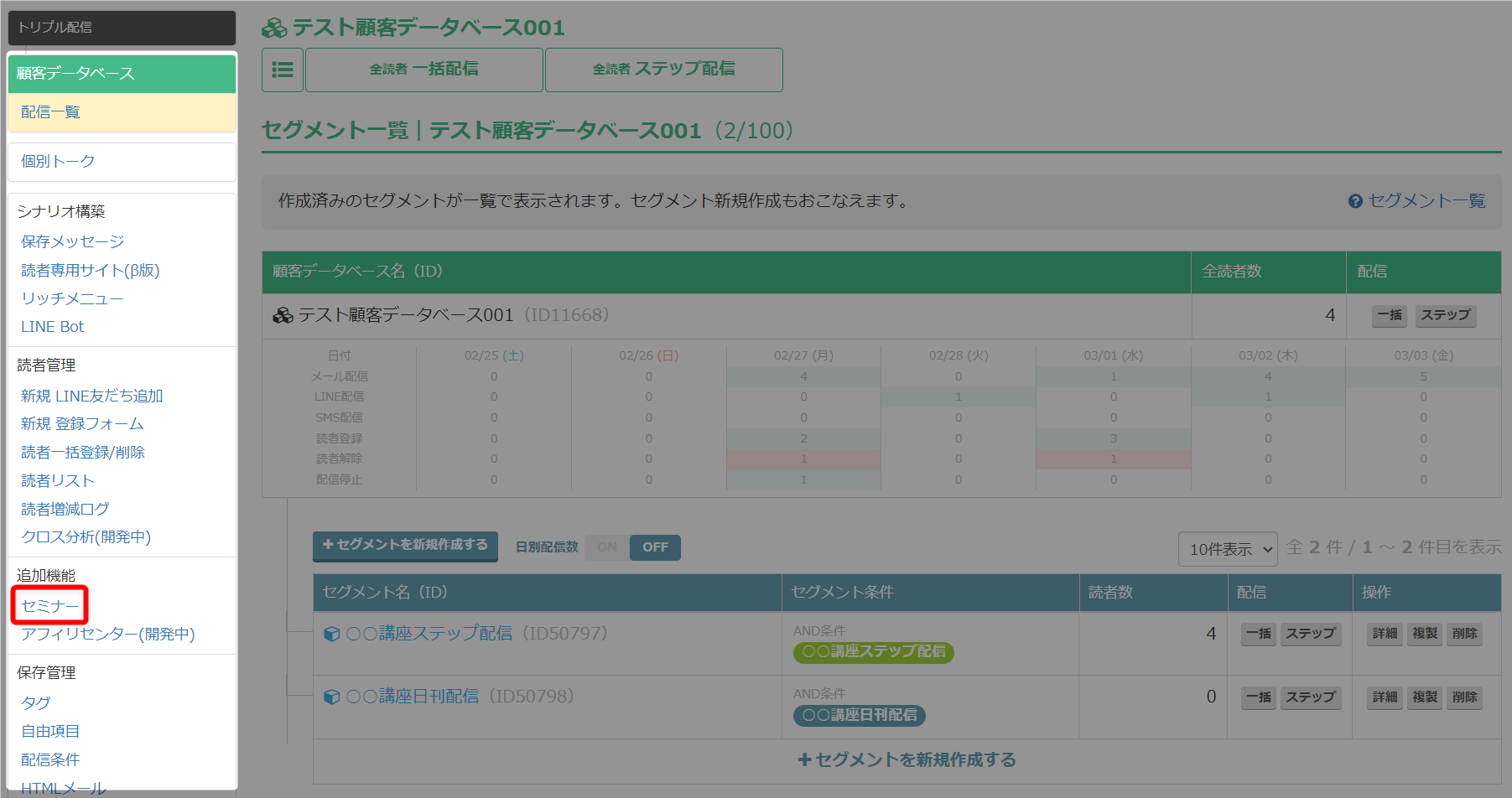Click the blue ○○講座日刊配信 condition tag
This screenshot has height=798, width=1512.
click(860, 716)
